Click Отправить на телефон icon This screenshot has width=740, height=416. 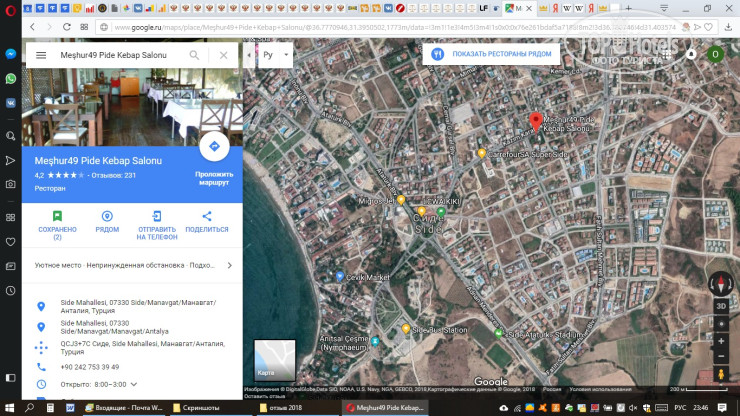click(x=157, y=216)
